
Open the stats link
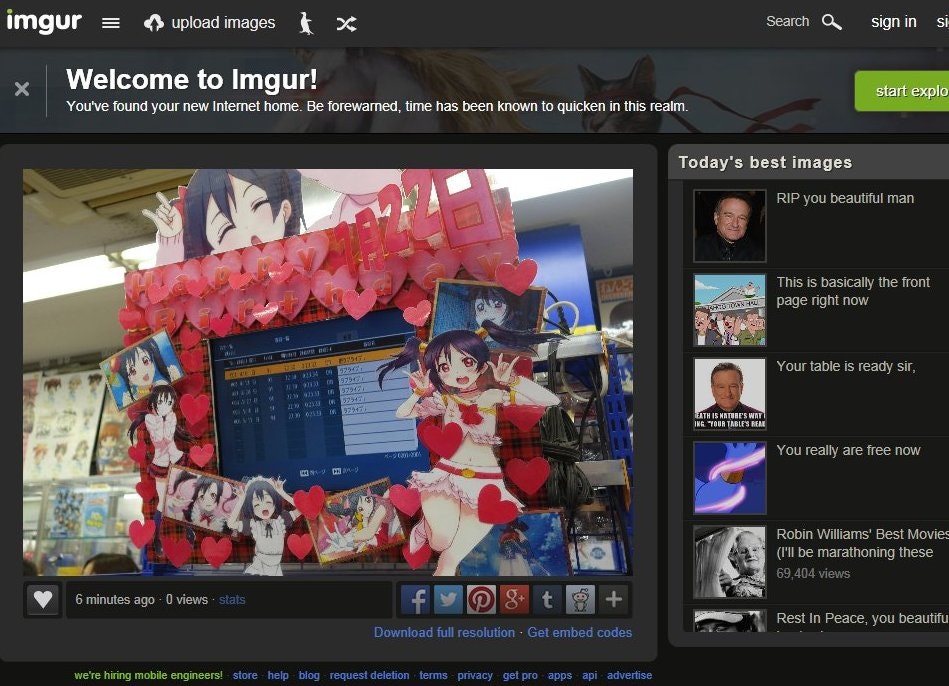[x=232, y=599]
